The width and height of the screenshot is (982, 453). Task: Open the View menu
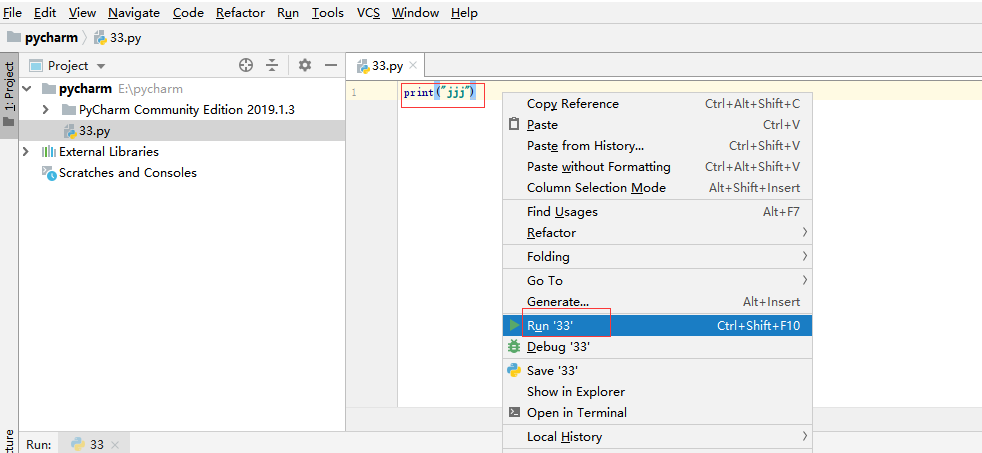click(82, 13)
